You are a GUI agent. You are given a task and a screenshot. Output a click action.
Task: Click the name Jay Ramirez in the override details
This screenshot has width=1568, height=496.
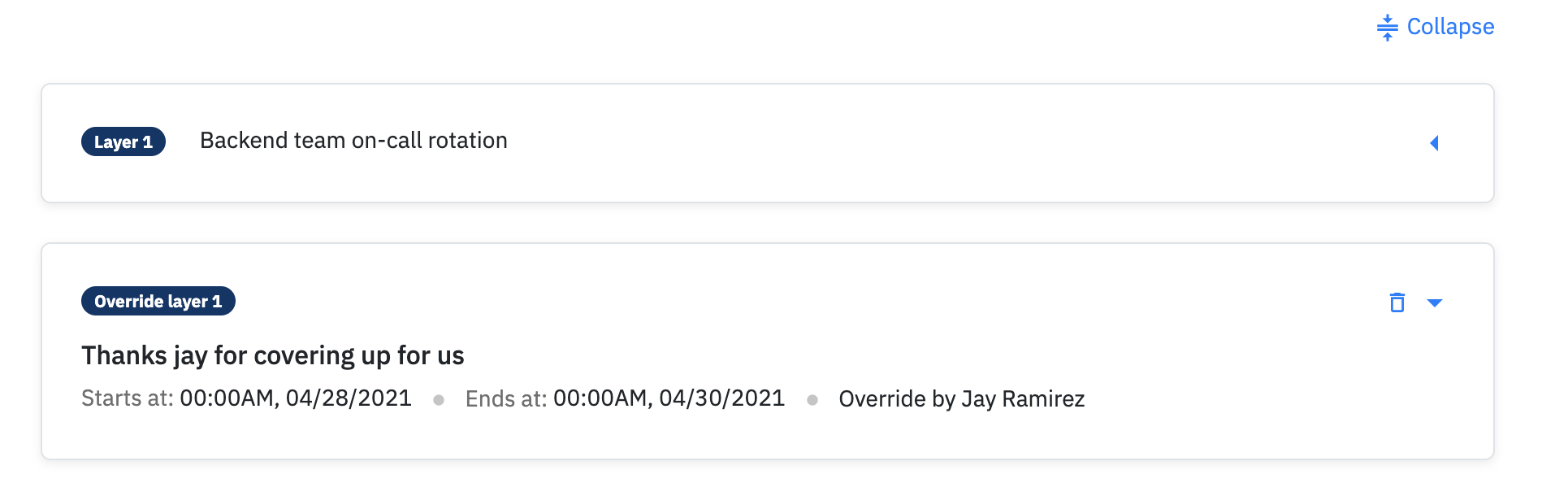(1023, 399)
